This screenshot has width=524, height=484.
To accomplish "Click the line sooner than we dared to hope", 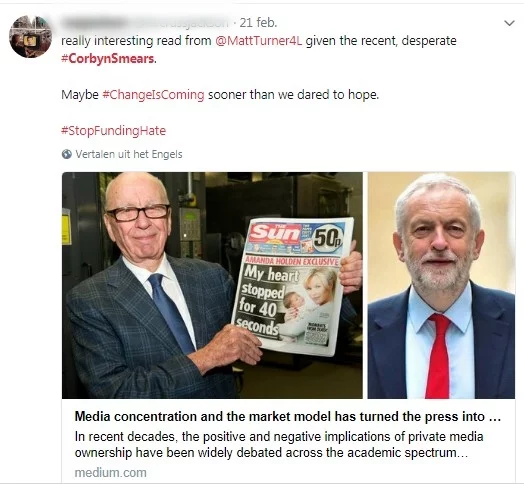I will pos(293,95).
